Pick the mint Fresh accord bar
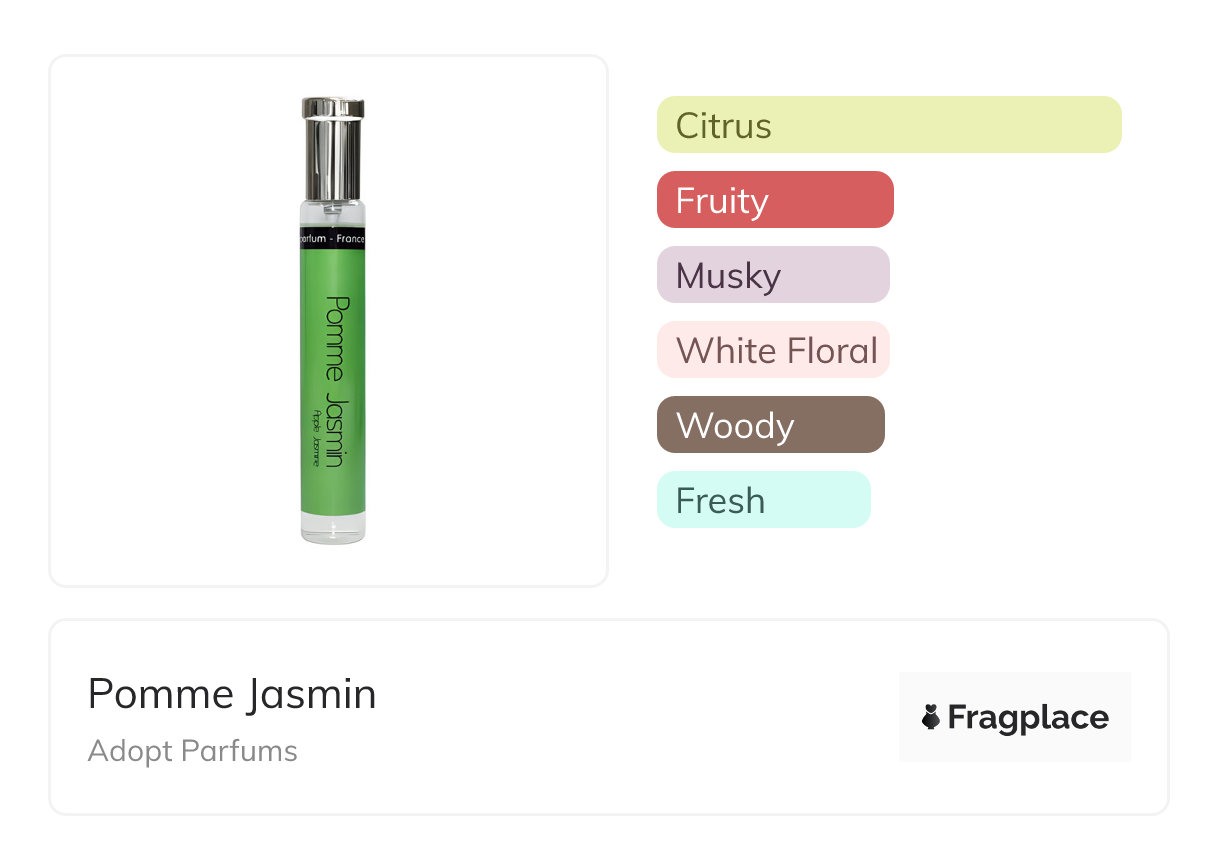The height and width of the screenshot is (864, 1218). (763, 500)
